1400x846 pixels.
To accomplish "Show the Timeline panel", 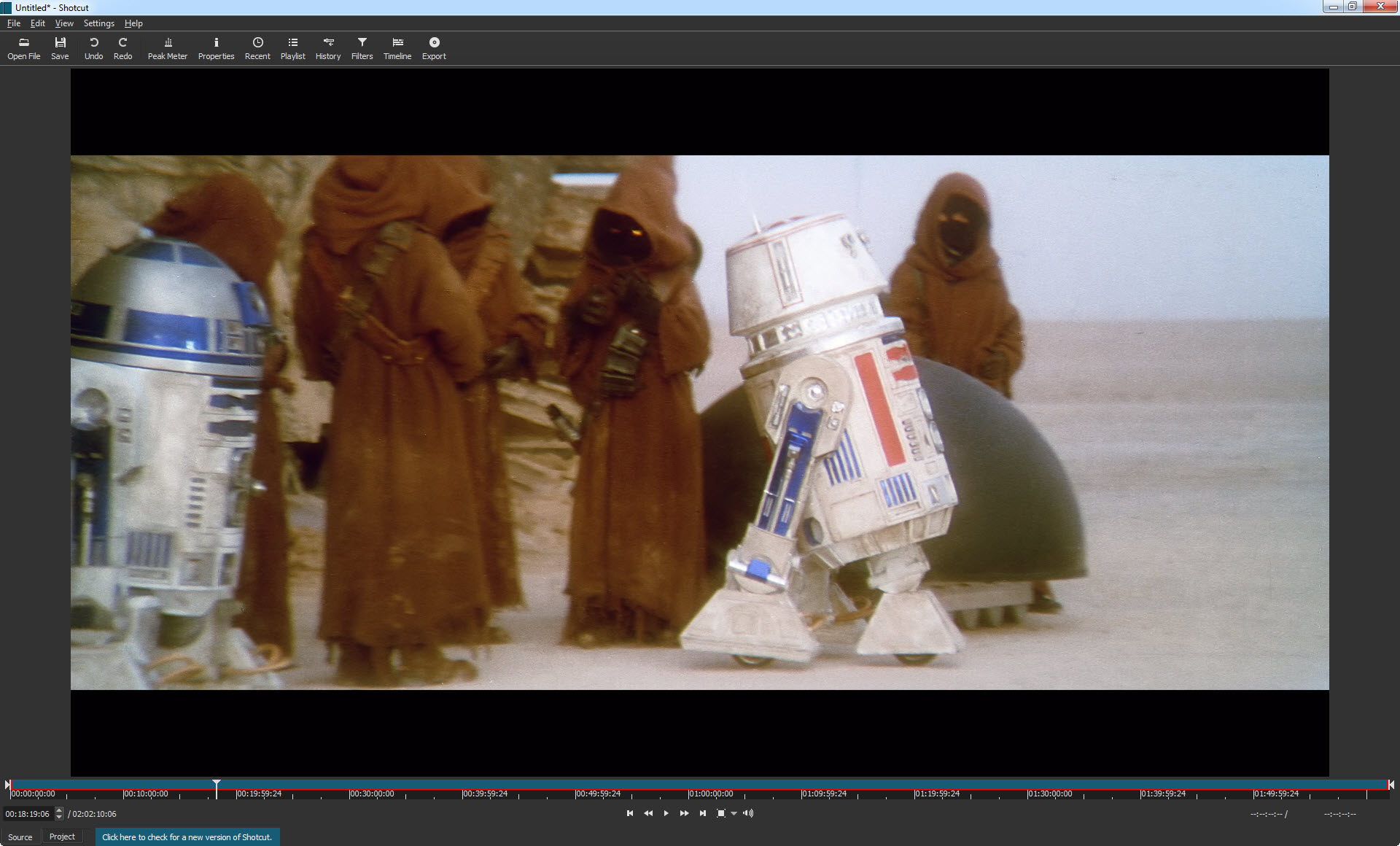I will (x=397, y=48).
